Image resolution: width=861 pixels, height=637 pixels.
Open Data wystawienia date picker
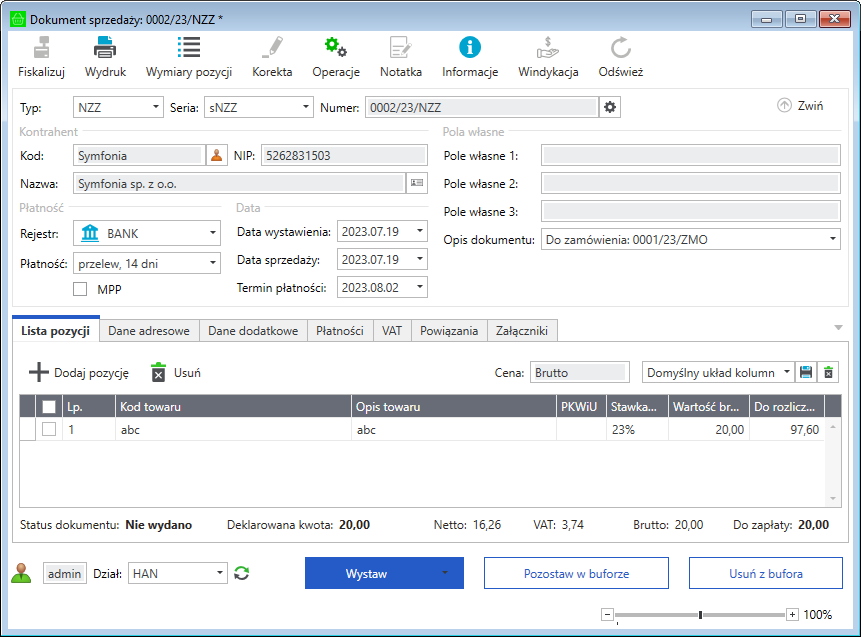[x=419, y=232]
